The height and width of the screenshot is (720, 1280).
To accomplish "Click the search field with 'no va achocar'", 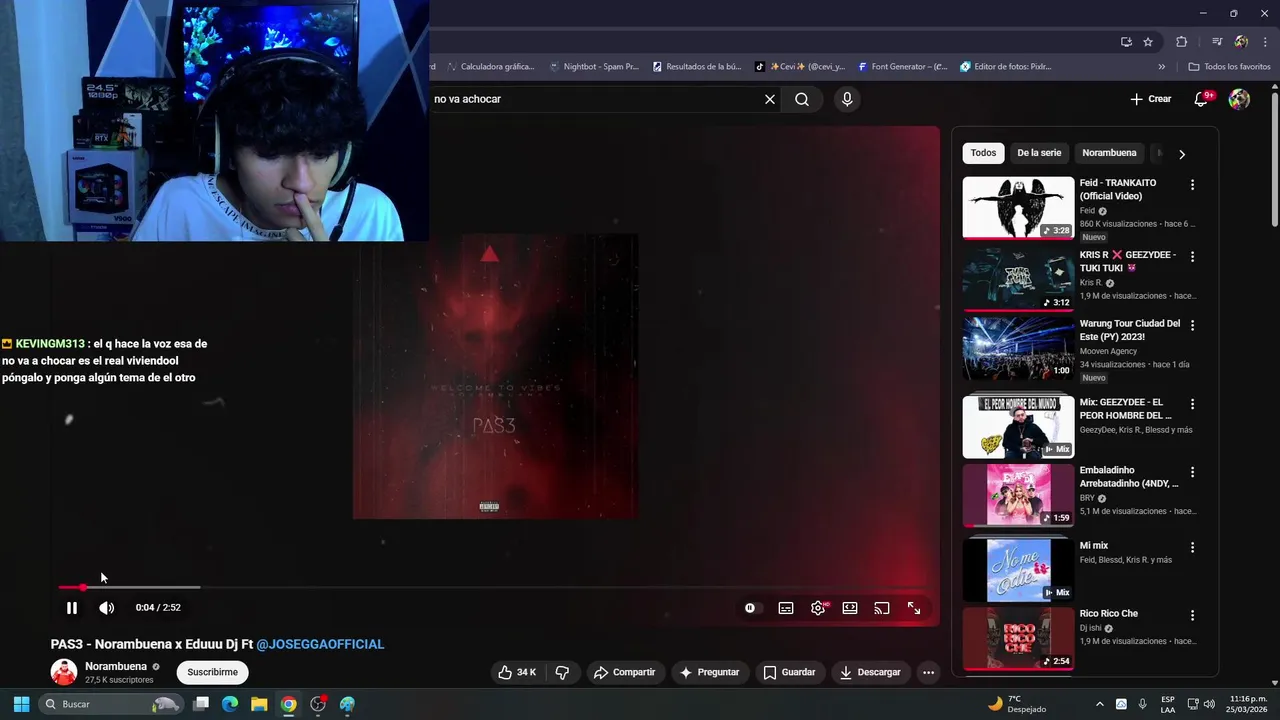I will coord(595,99).
